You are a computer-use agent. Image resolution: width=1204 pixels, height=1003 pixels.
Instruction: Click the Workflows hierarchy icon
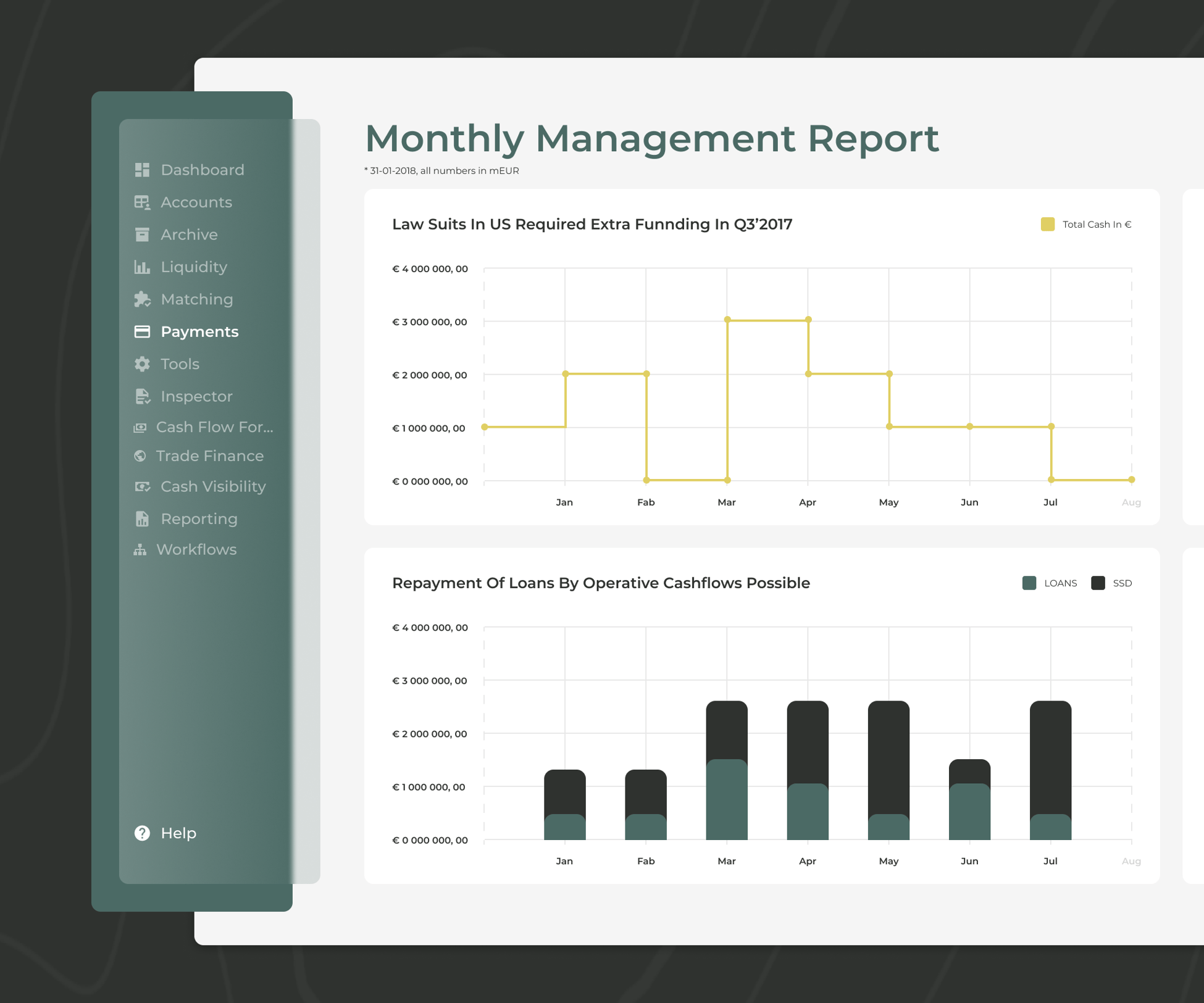click(140, 549)
